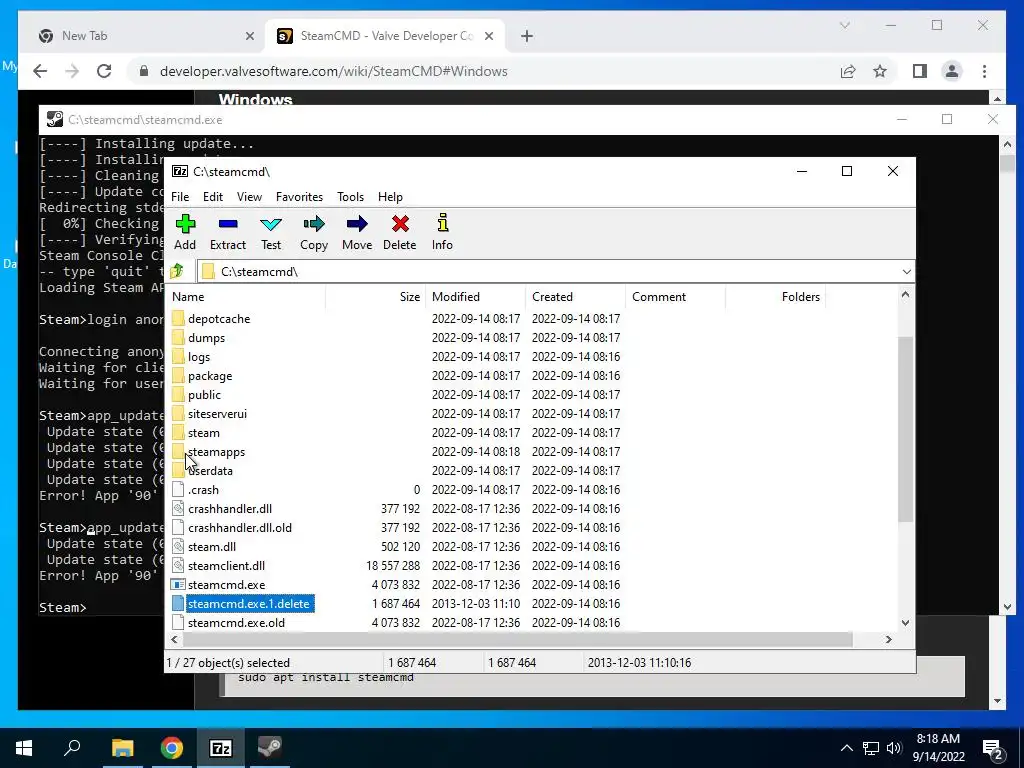The width and height of the screenshot is (1024, 768).
Task: Sort by the Comment column header
Action: pos(675,296)
